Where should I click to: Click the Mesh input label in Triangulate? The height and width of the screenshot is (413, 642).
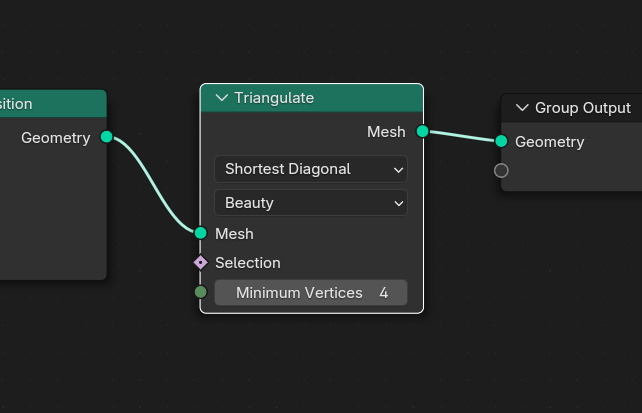[234, 234]
